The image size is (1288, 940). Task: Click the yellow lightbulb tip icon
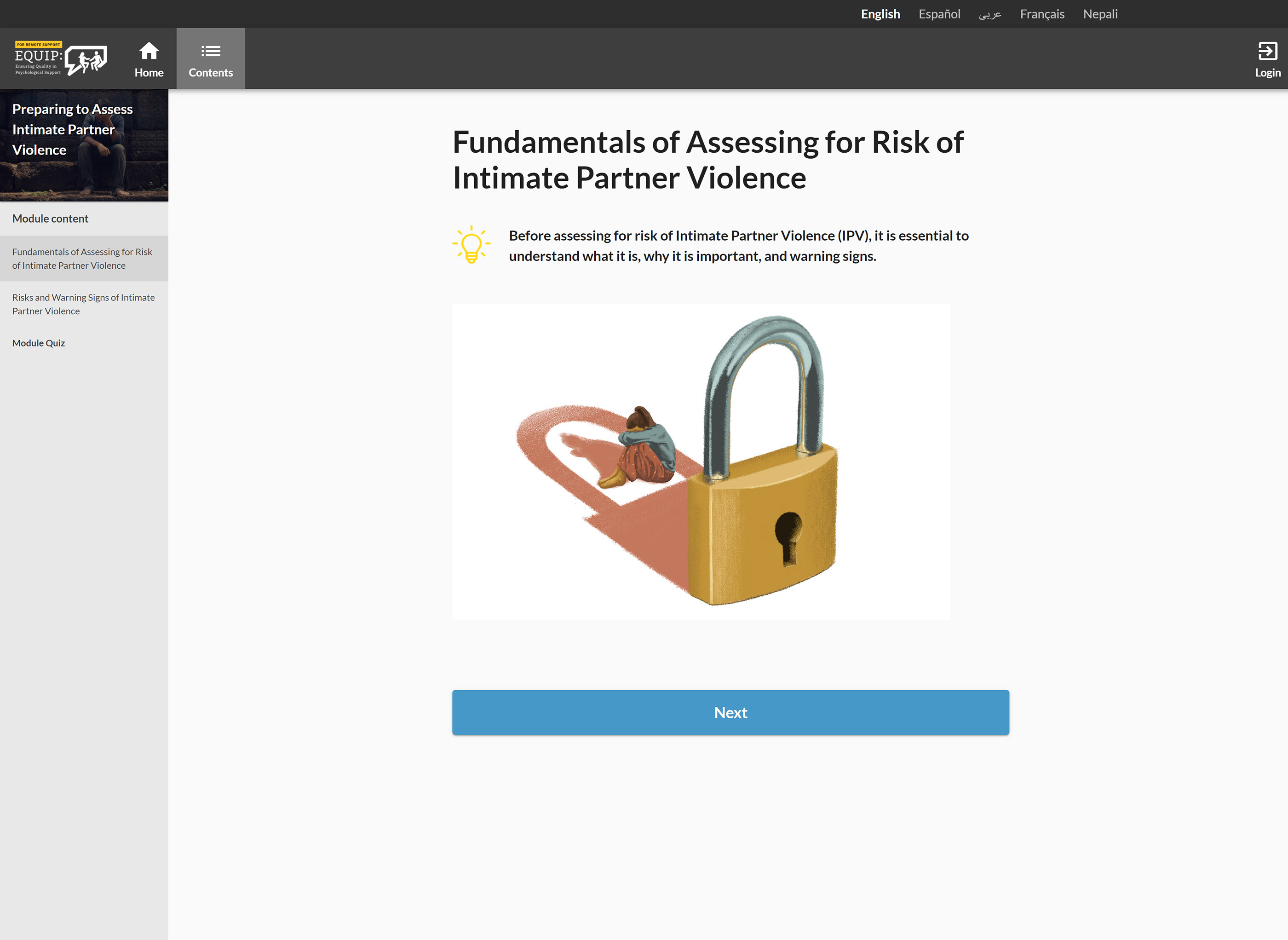click(471, 245)
